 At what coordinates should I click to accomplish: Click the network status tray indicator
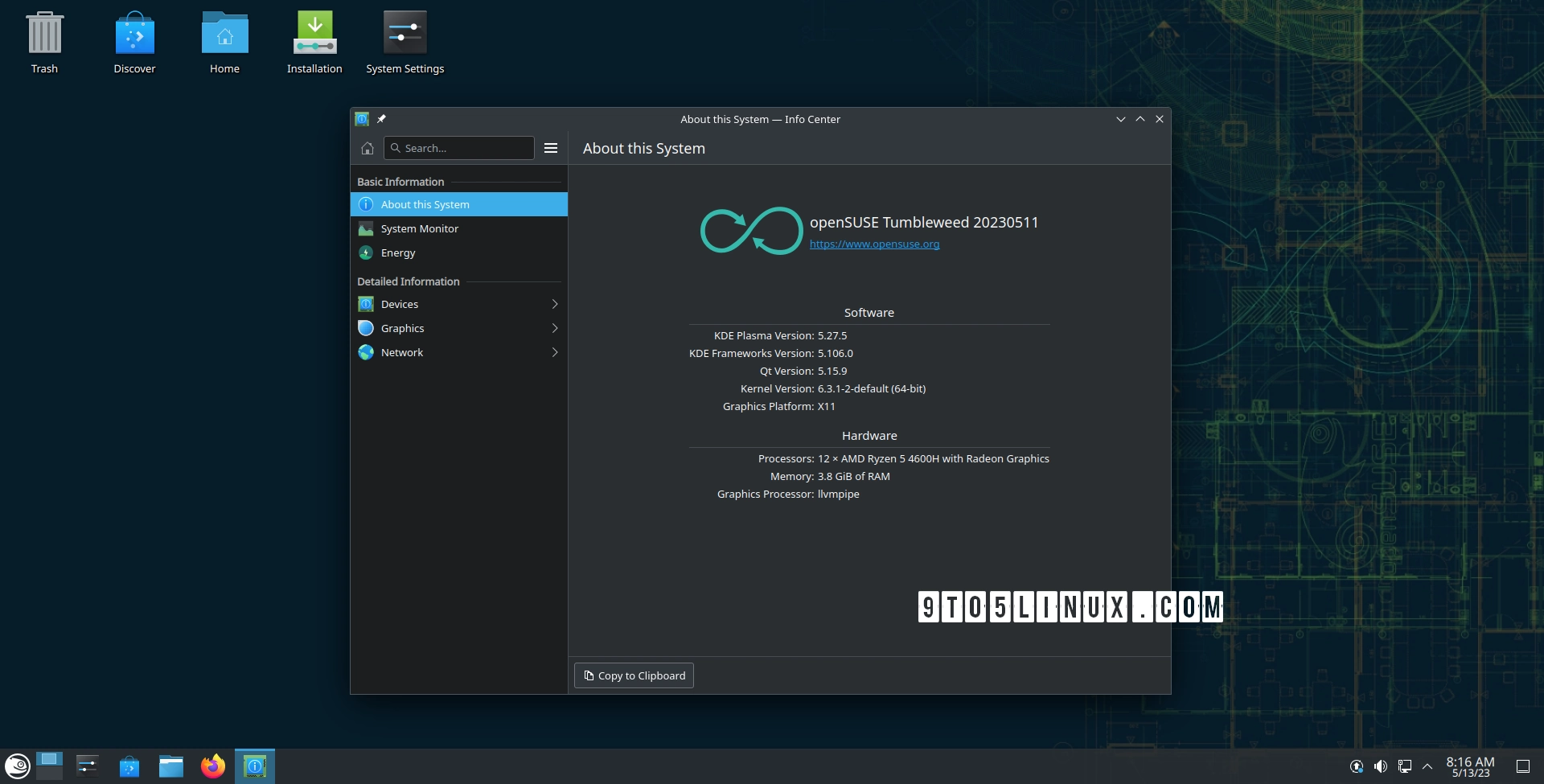tap(1406, 766)
